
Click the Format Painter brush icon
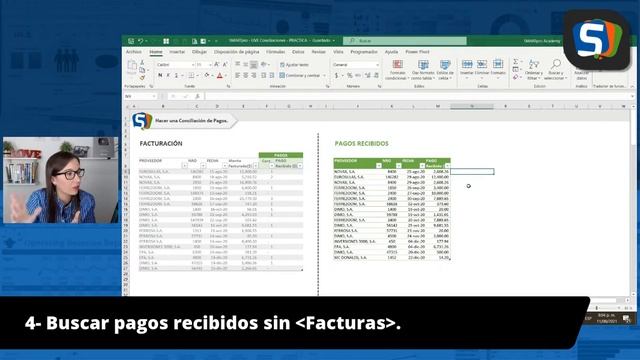click(142, 78)
